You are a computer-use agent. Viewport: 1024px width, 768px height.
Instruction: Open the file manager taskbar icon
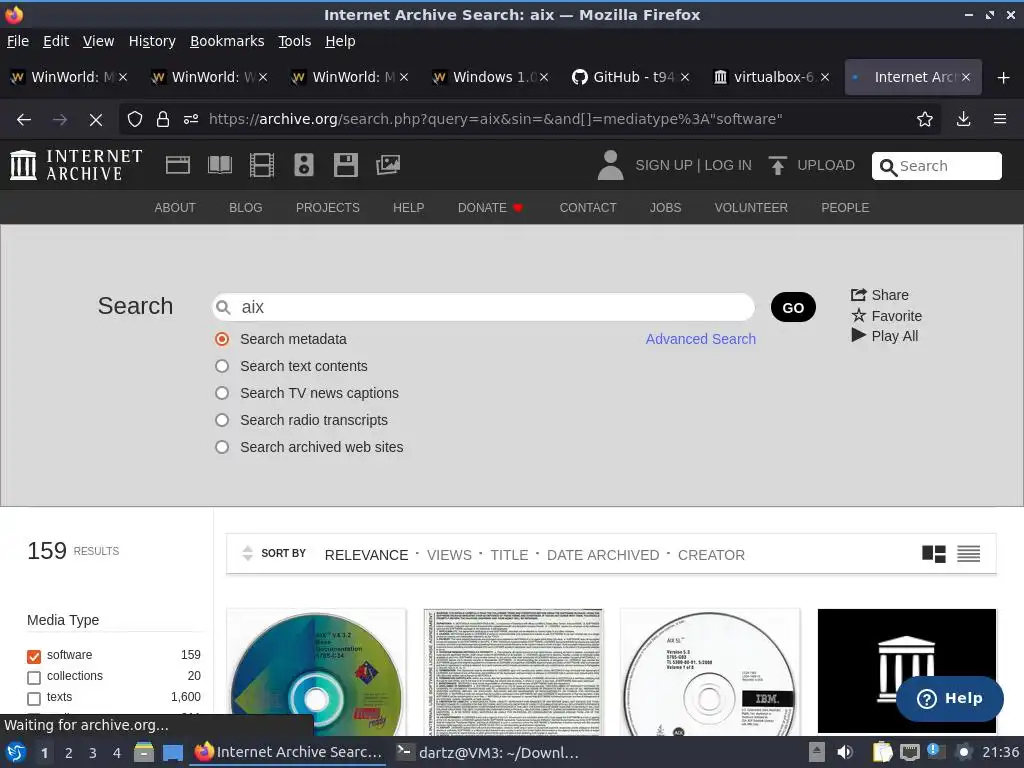(144, 752)
